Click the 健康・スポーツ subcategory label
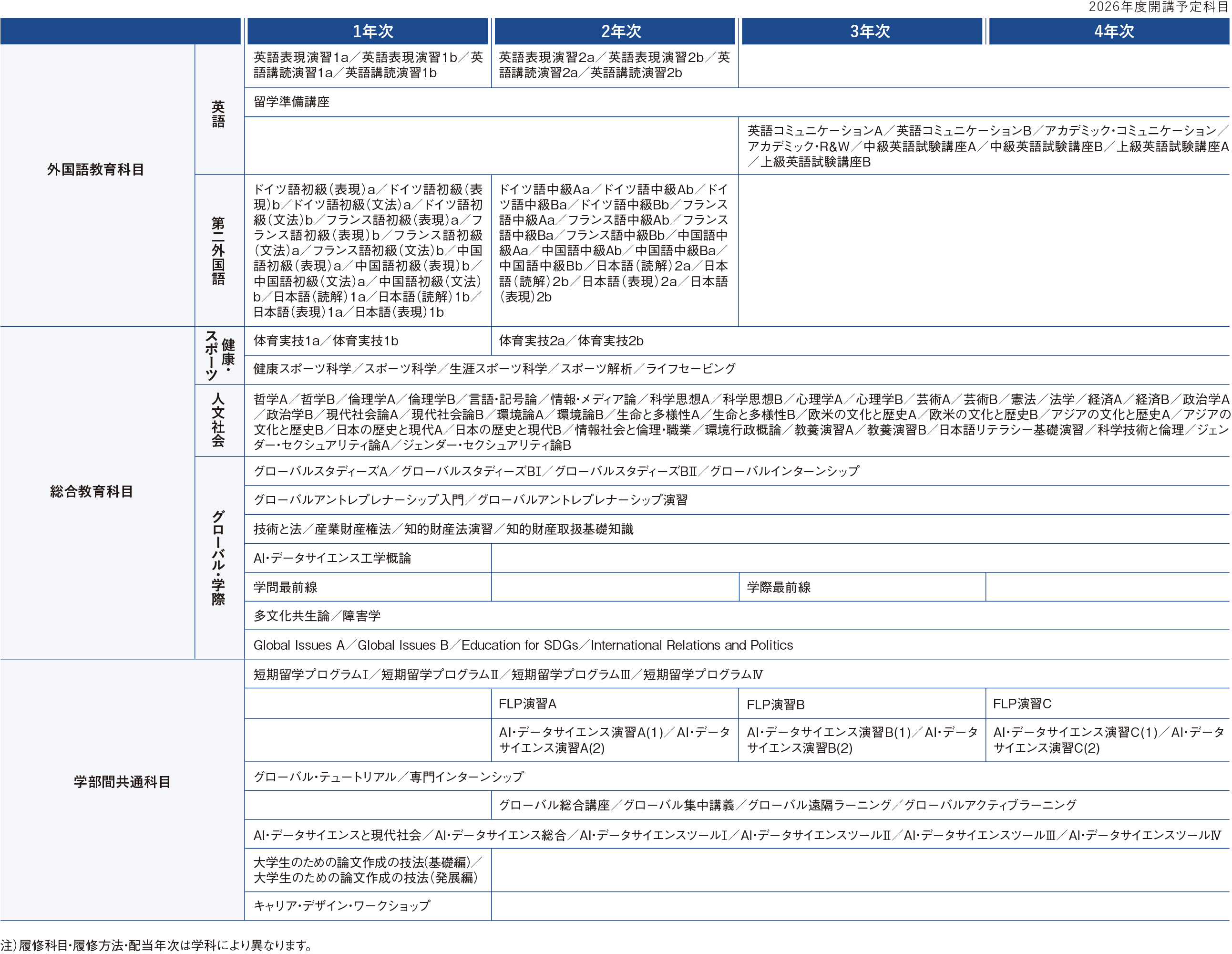The width and height of the screenshot is (1232, 954). (x=219, y=356)
